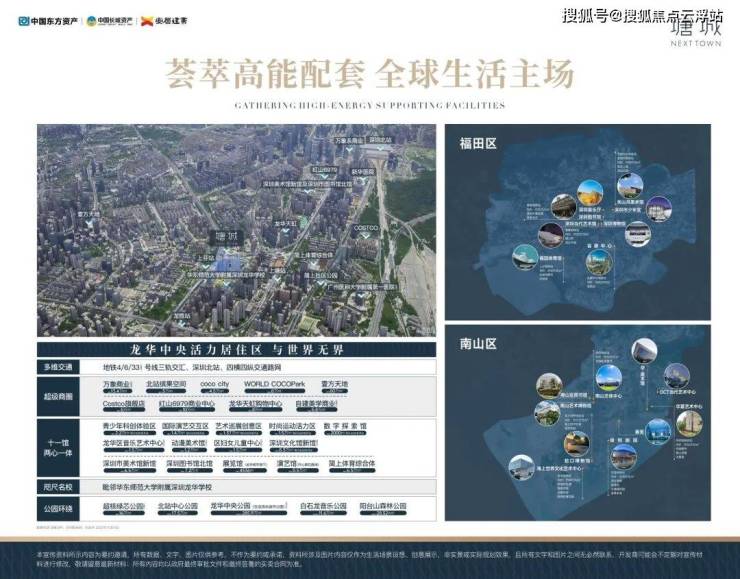This screenshot has width=740, height=579.
Task: Click the 简上体育综合体 entry in the table
Action: pos(352,466)
